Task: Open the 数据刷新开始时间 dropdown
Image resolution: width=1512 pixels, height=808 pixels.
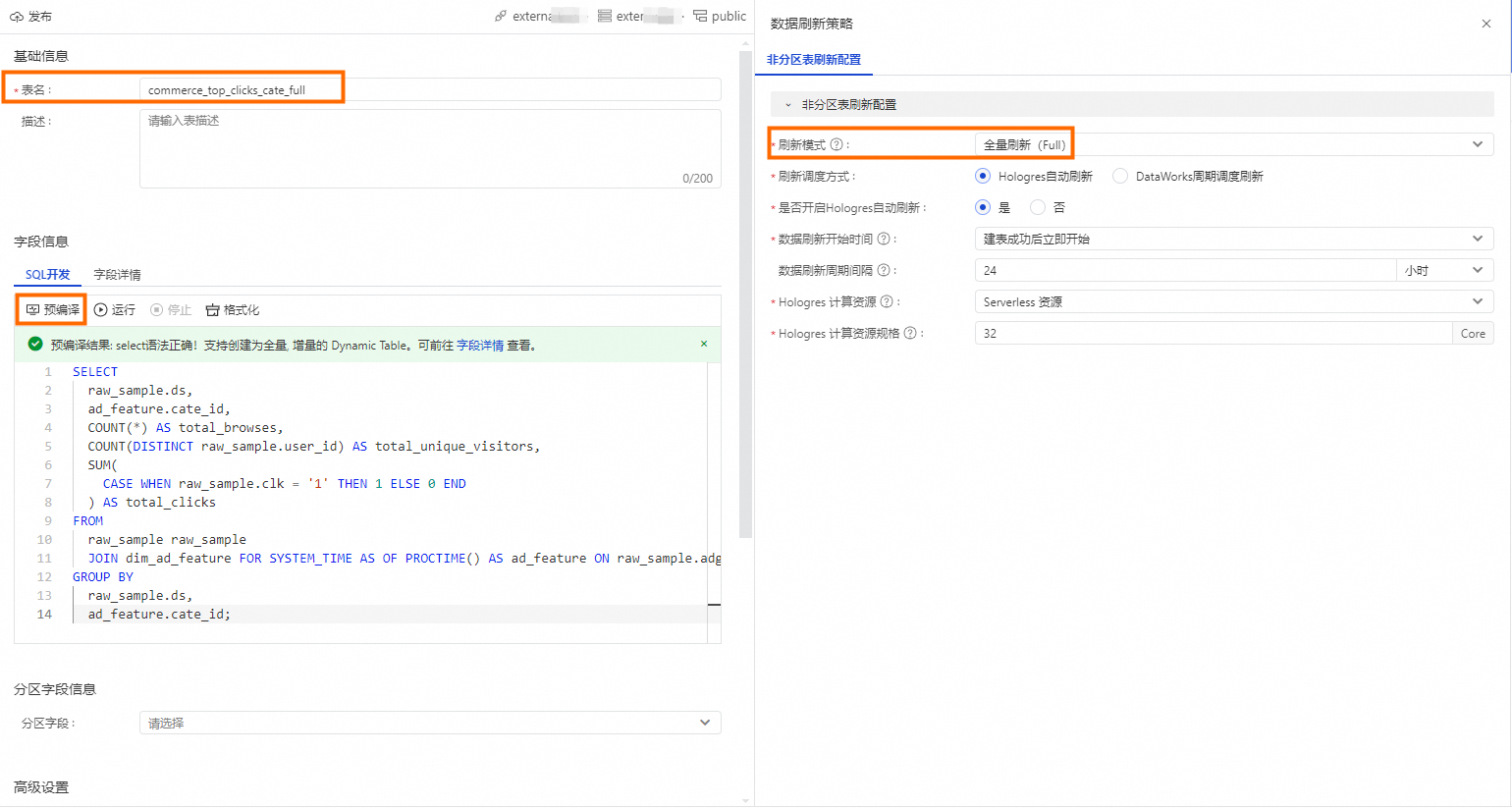Action: tap(1234, 239)
